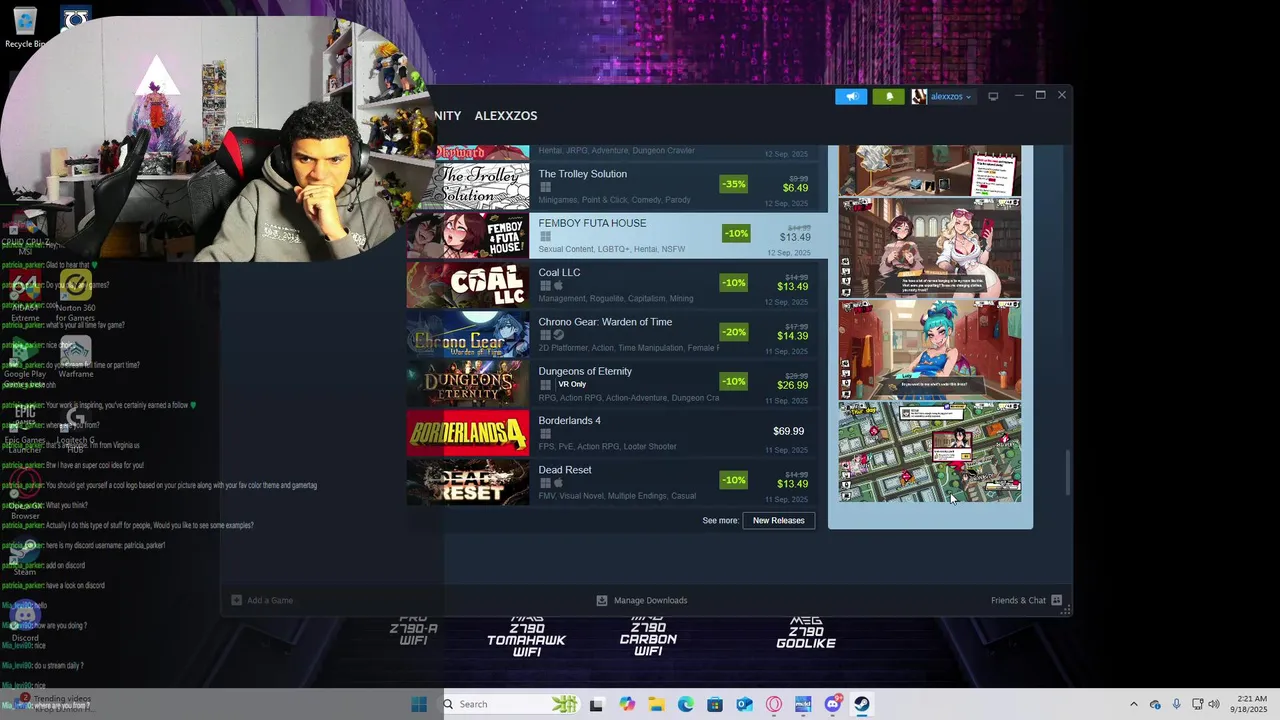Select the Borderlands 4 title
This screenshot has width=1280, height=720.
(x=569, y=420)
